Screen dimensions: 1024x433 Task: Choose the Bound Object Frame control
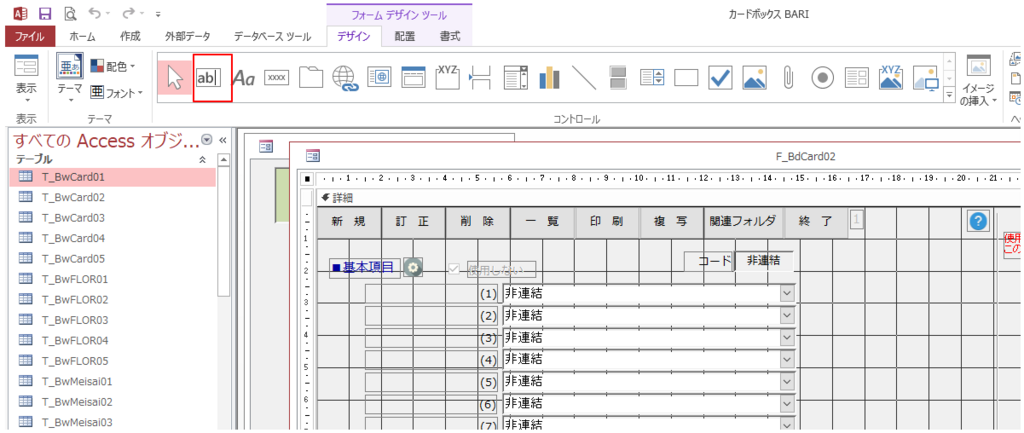click(890, 76)
